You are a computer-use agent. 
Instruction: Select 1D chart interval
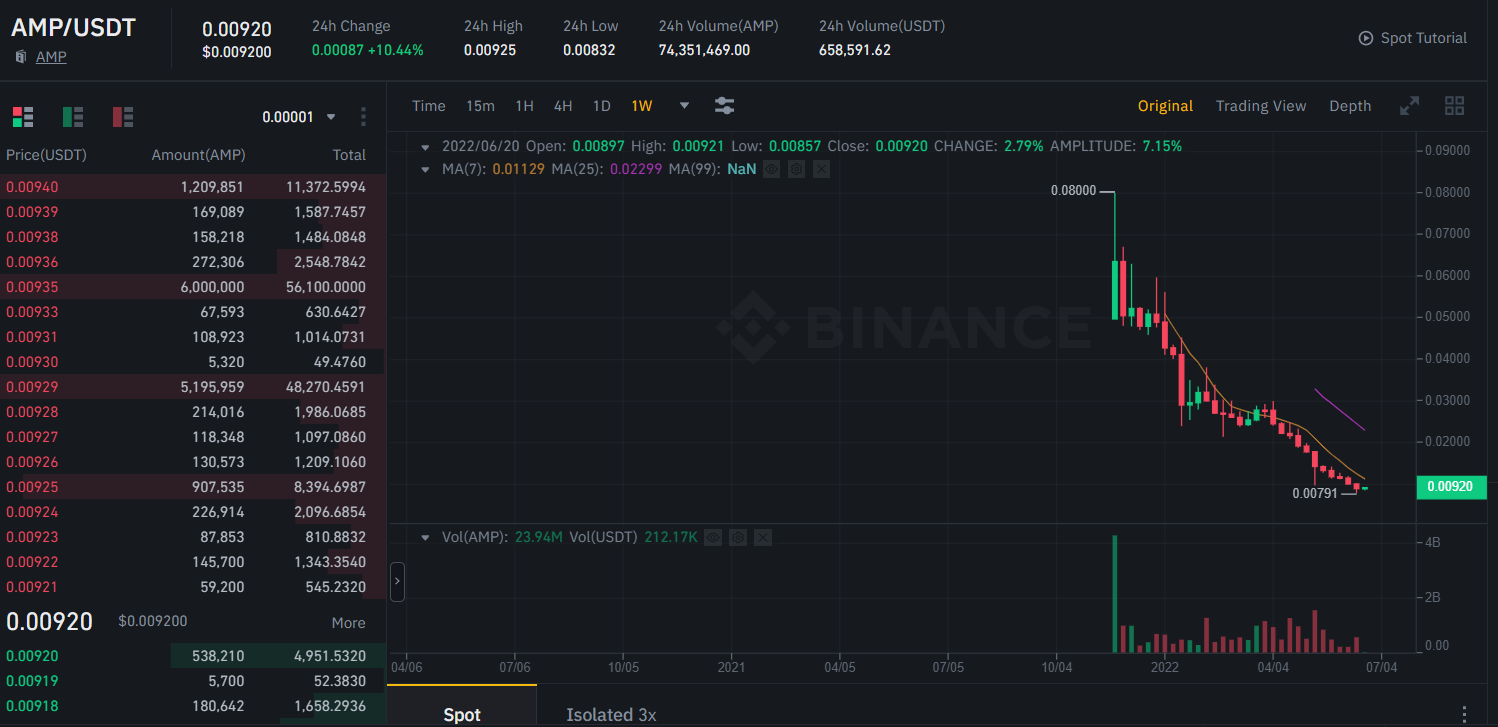click(601, 106)
